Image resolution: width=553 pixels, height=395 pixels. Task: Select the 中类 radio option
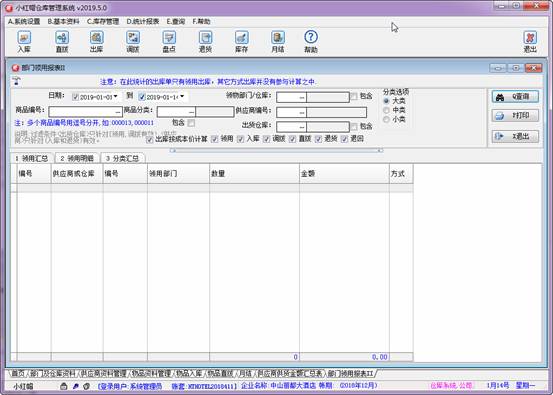[x=387, y=110]
